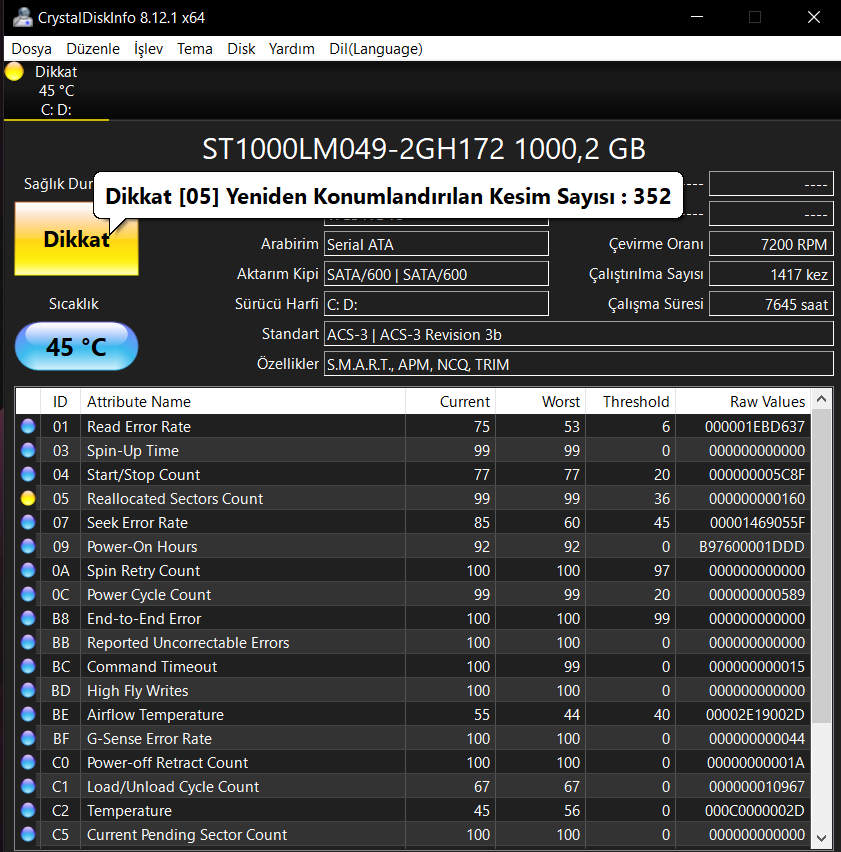Click the 45 °C temperature button
841x852 pixels.
pos(77,347)
